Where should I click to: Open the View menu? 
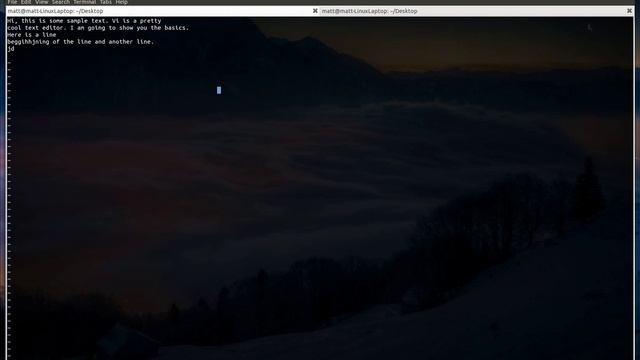tap(41, 2)
